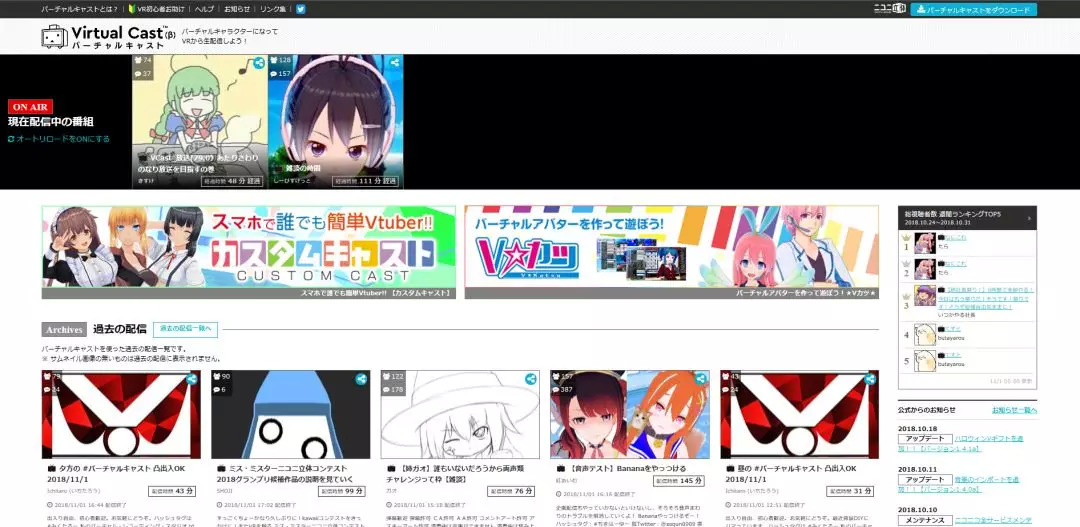This screenshot has height=527, width=1080.
Task: Share the blue-hat archive broadcast by SHOJI
Action: click(x=361, y=379)
